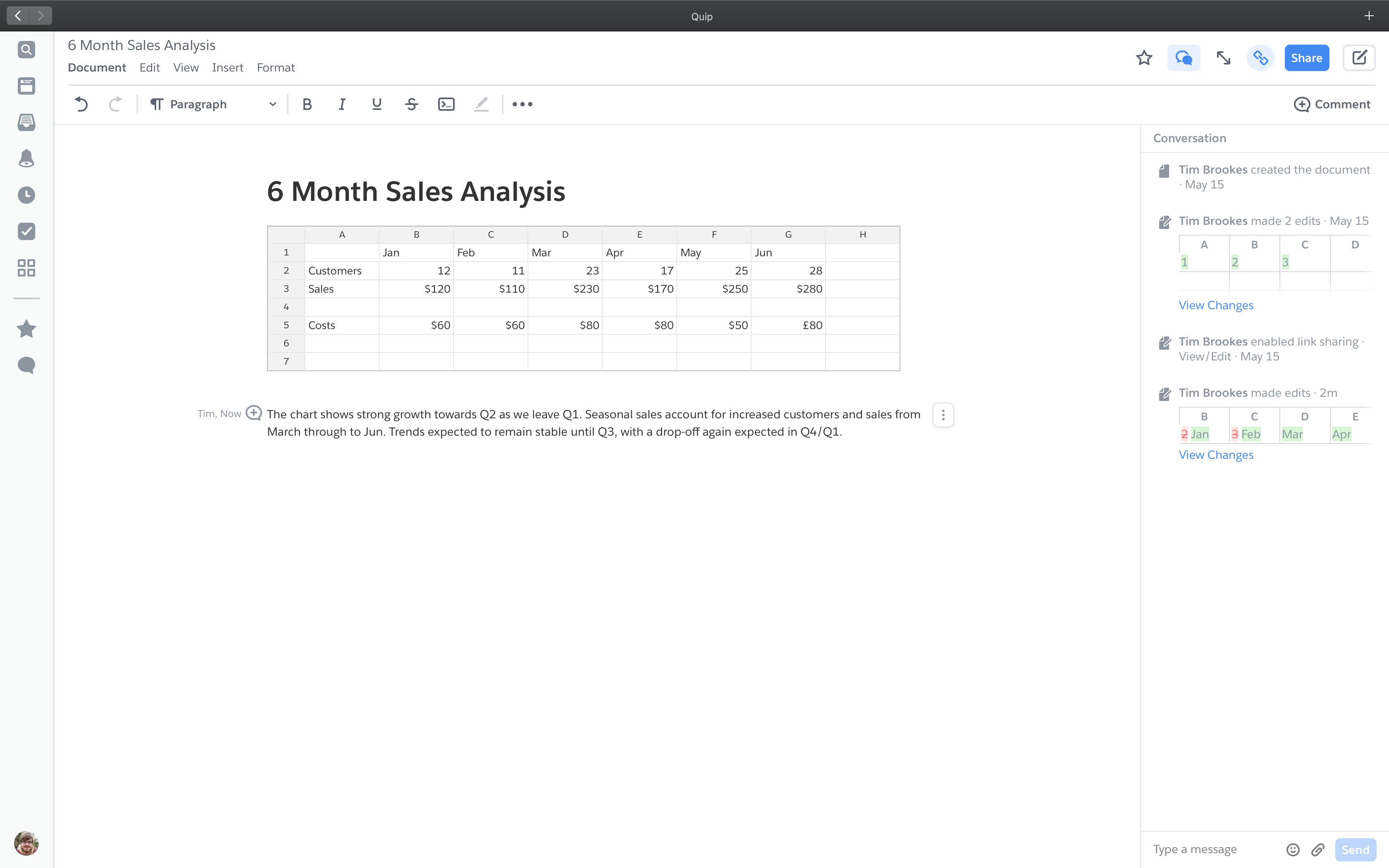This screenshot has height=868, width=1389.
Task: Open the search icon in sidebar
Action: [26, 50]
